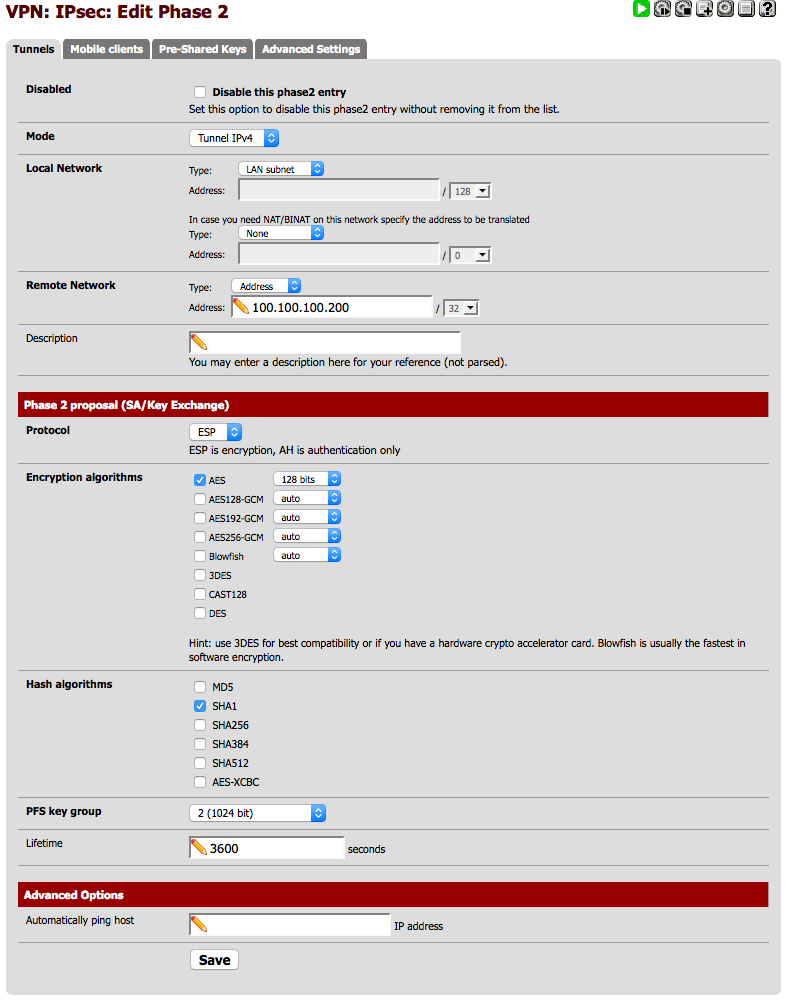The height and width of the screenshot is (1005, 789).
Task: Open AES192-GCM auto key length dropdown
Action: [x=307, y=517]
